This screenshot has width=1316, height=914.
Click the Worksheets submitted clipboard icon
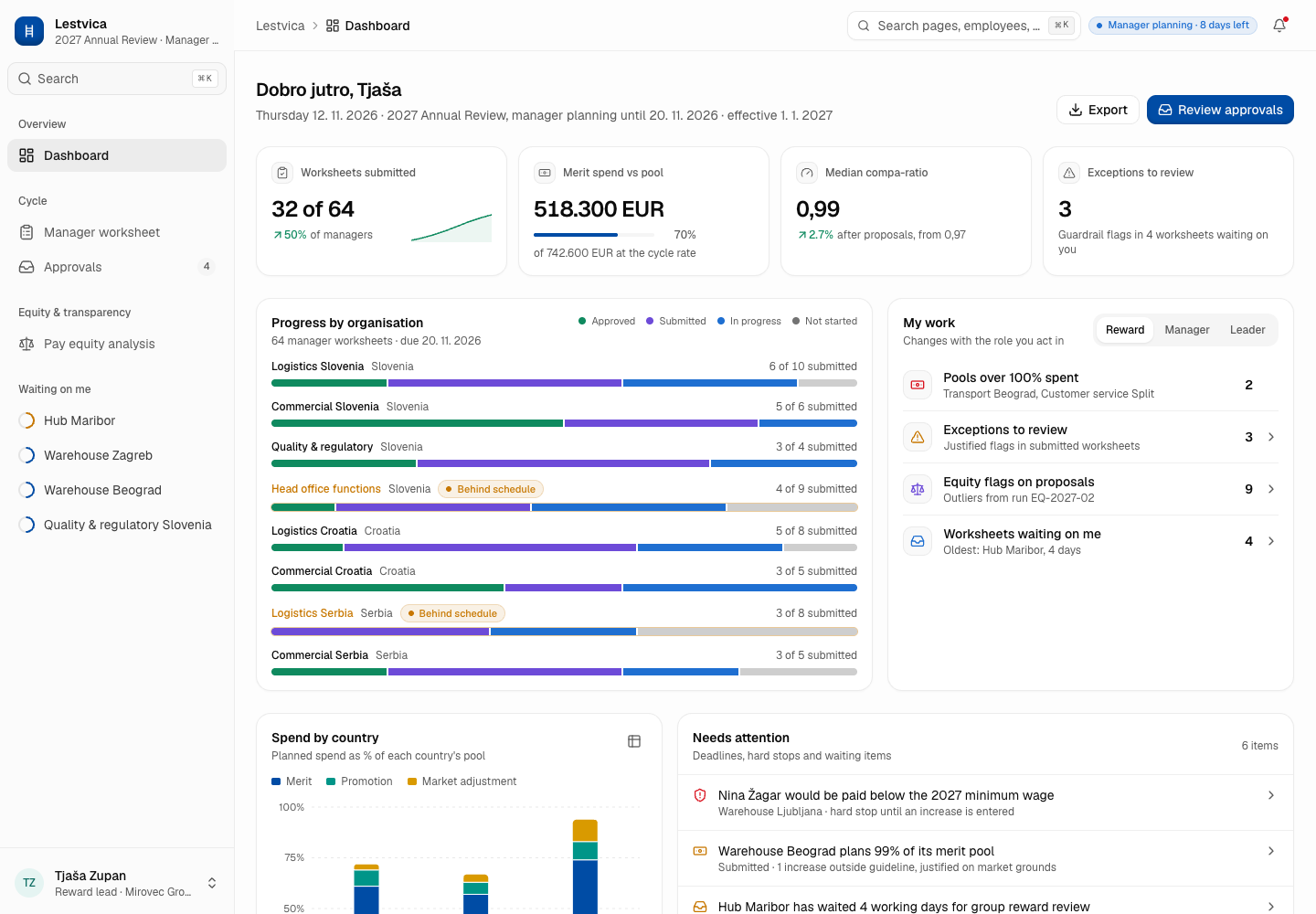(x=282, y=173)
